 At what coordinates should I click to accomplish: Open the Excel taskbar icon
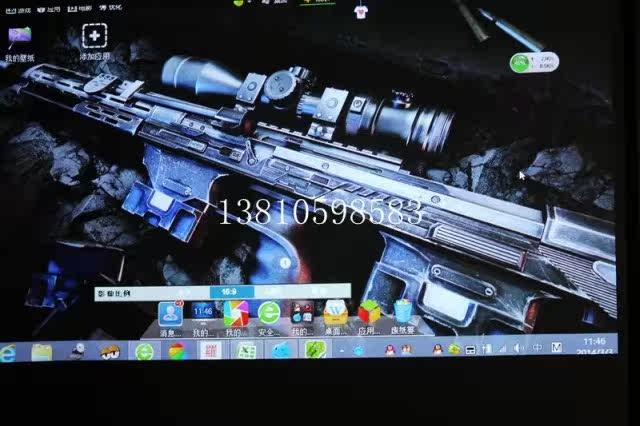(x=245, y=350)
